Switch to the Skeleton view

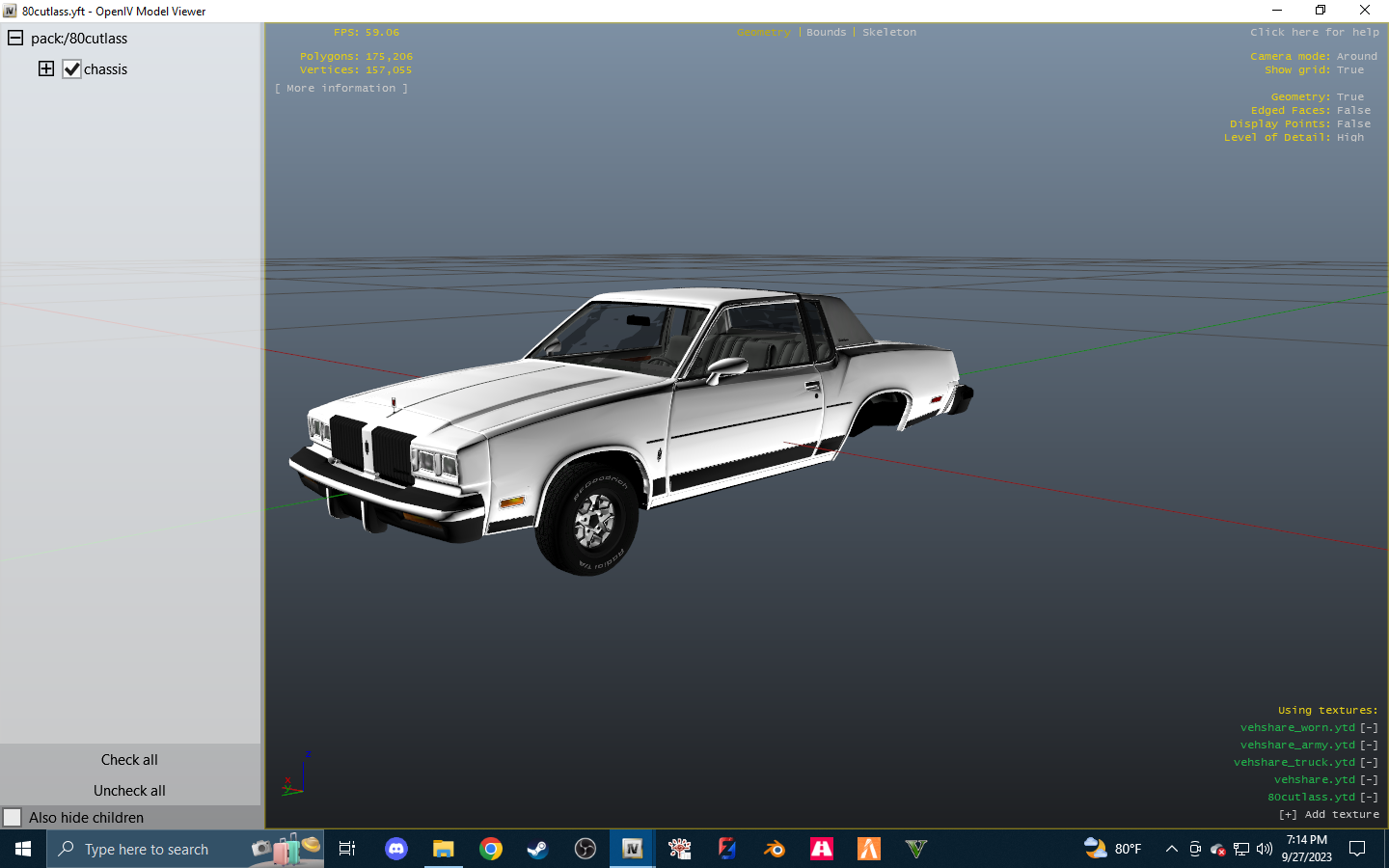pos(888,32)
